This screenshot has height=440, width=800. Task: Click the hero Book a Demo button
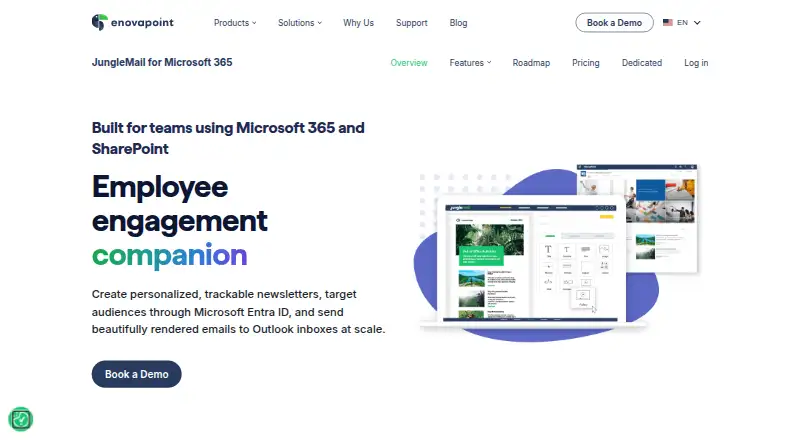[x=136, y=374]
